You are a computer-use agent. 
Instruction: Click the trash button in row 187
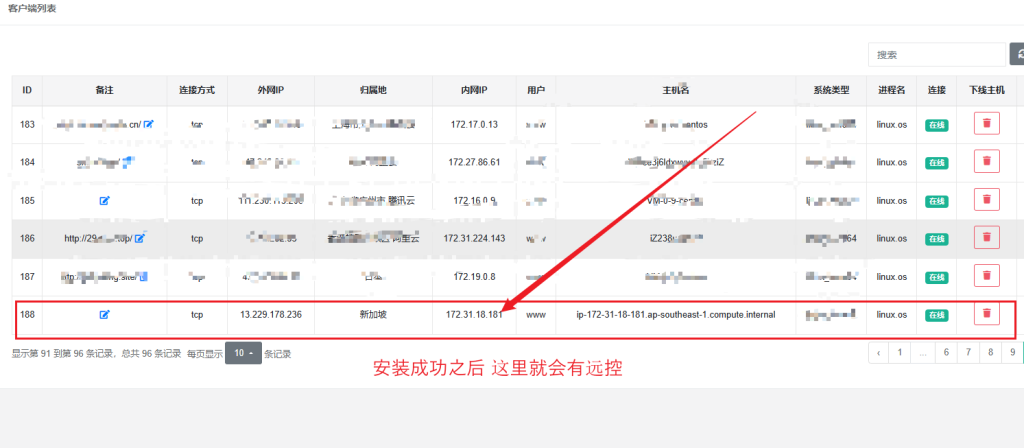click(986, 275)
